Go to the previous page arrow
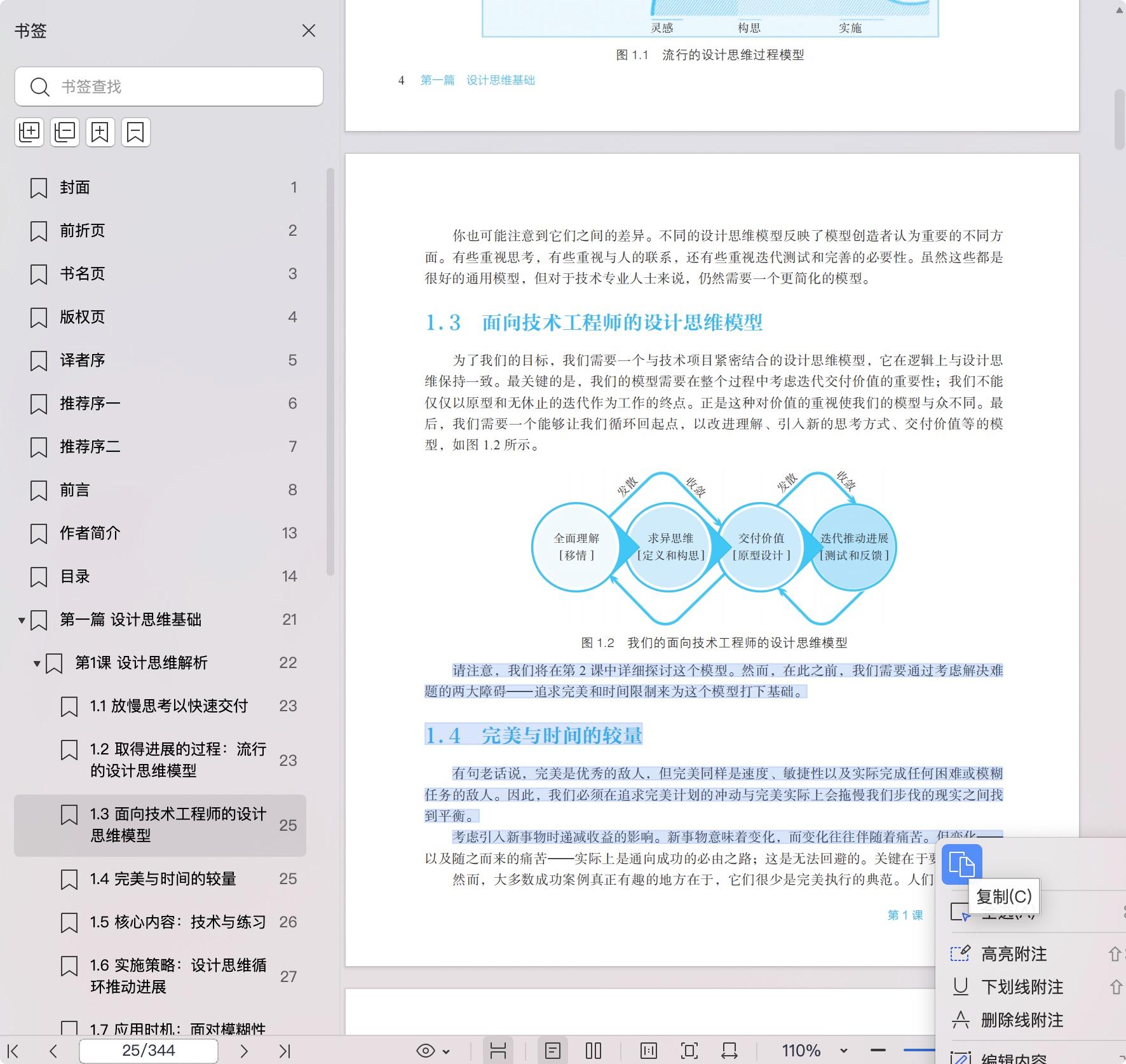The image size is (1126, 1064). tap(53, 1051)
